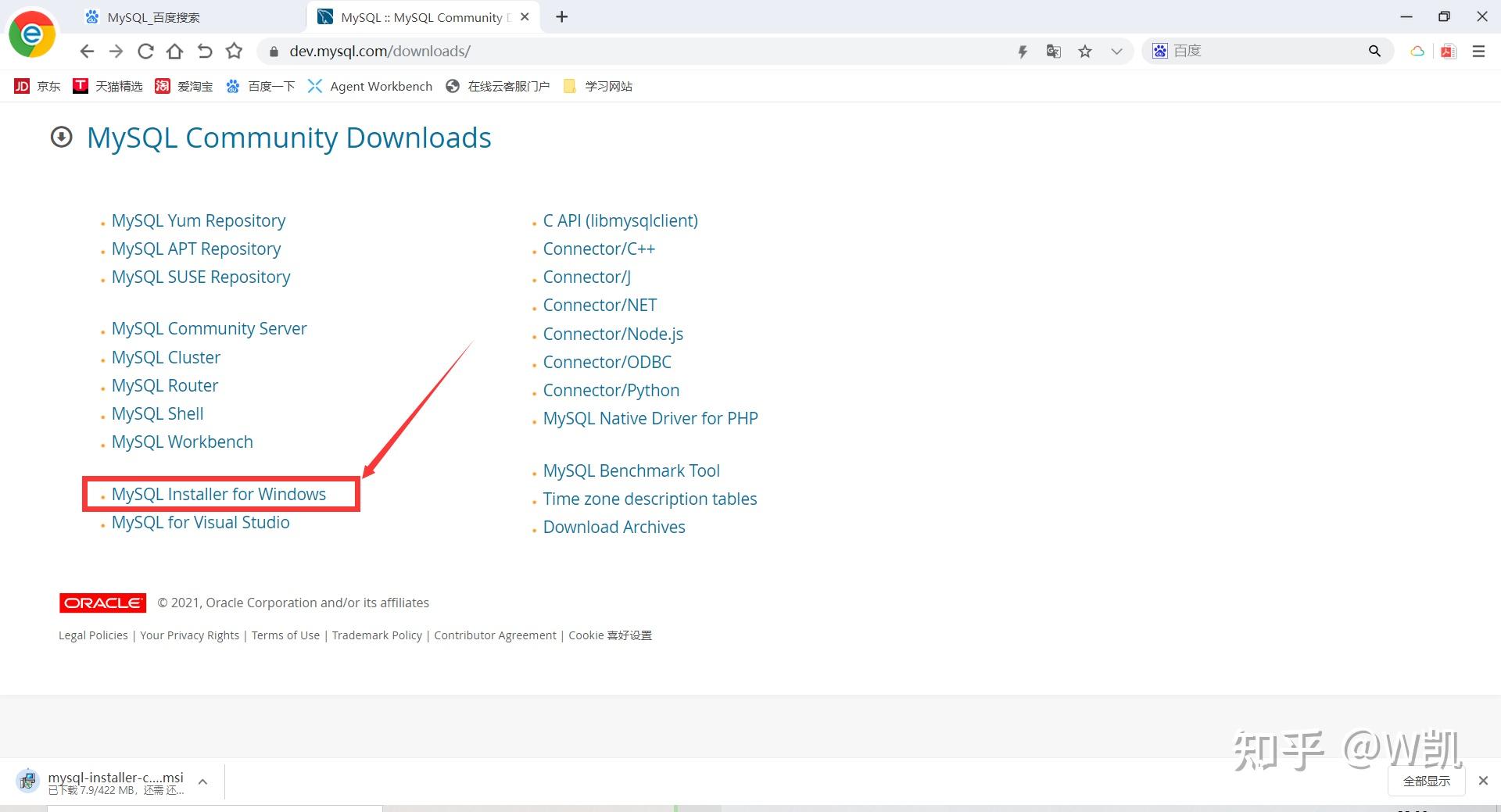Screen dimensions: 1501x812
Task: Open the 在线云客服门户 bookmark
Action: tap(497, 86)
